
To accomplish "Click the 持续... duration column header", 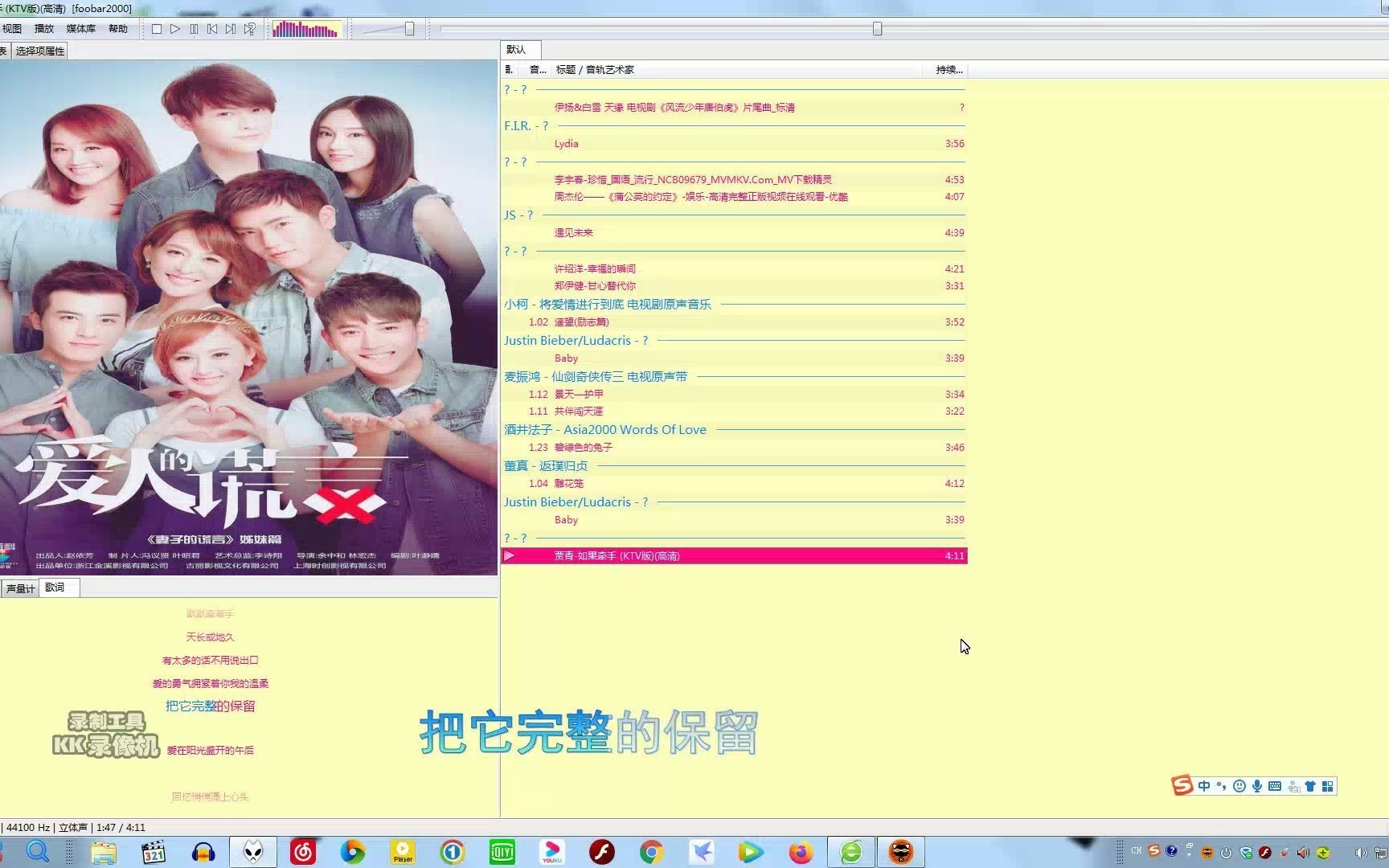I will [949, 70].
